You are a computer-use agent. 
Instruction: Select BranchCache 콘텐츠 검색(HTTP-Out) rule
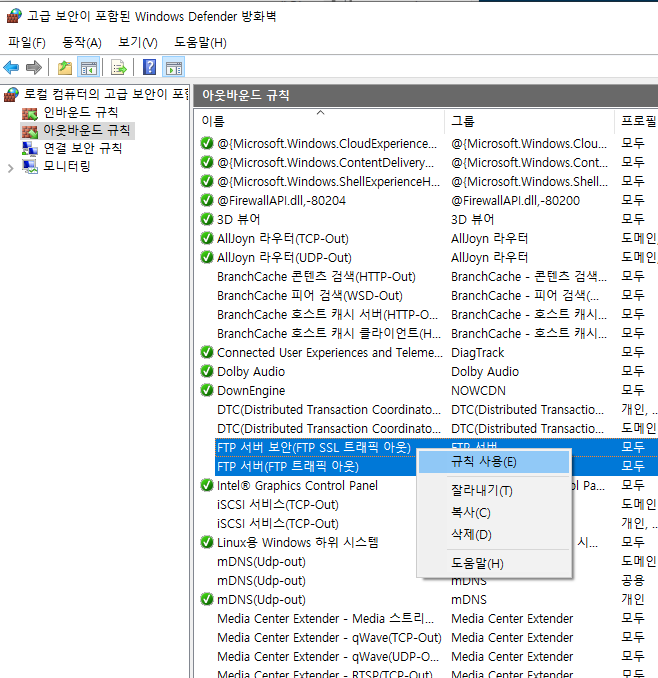(x=316, y=276)
